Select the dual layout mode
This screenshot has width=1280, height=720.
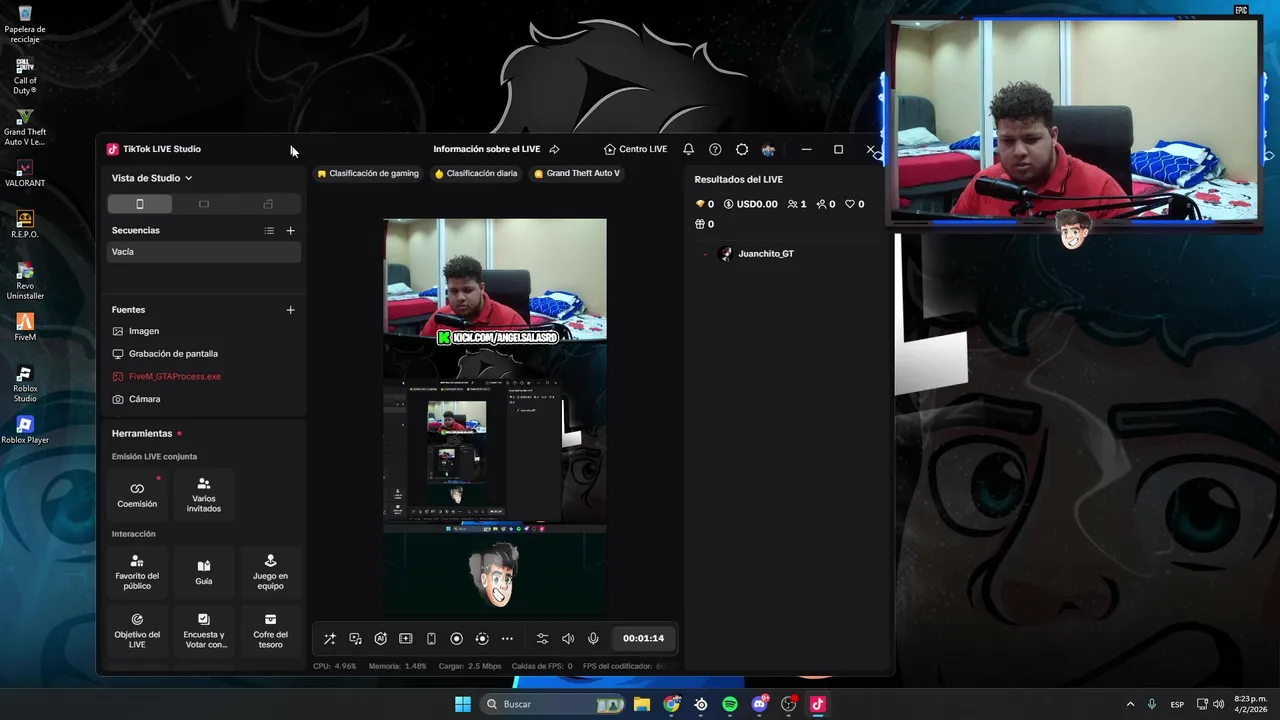pos(268,204)
